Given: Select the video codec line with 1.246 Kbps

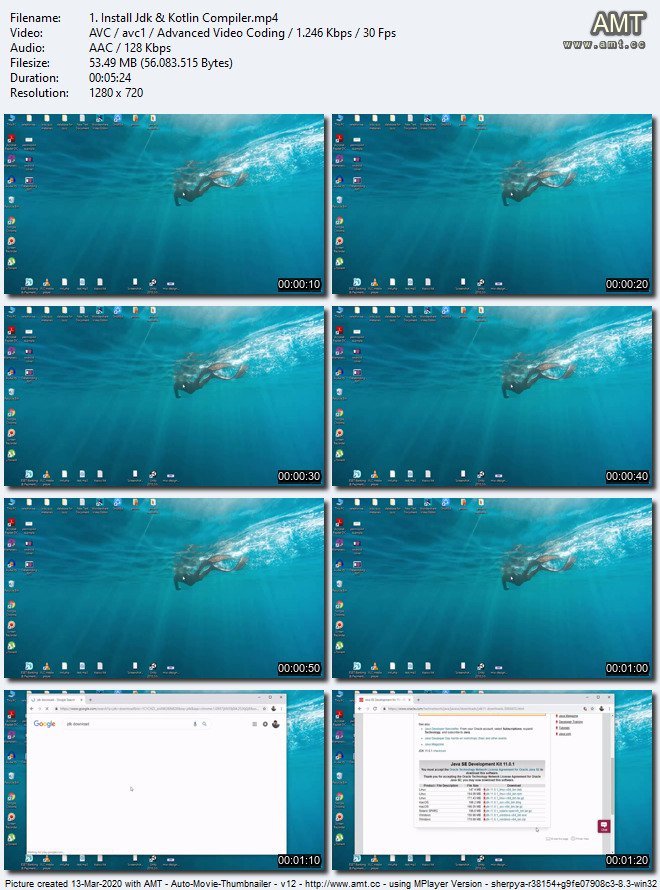Looking at the screenshot, I should (242, 33).
